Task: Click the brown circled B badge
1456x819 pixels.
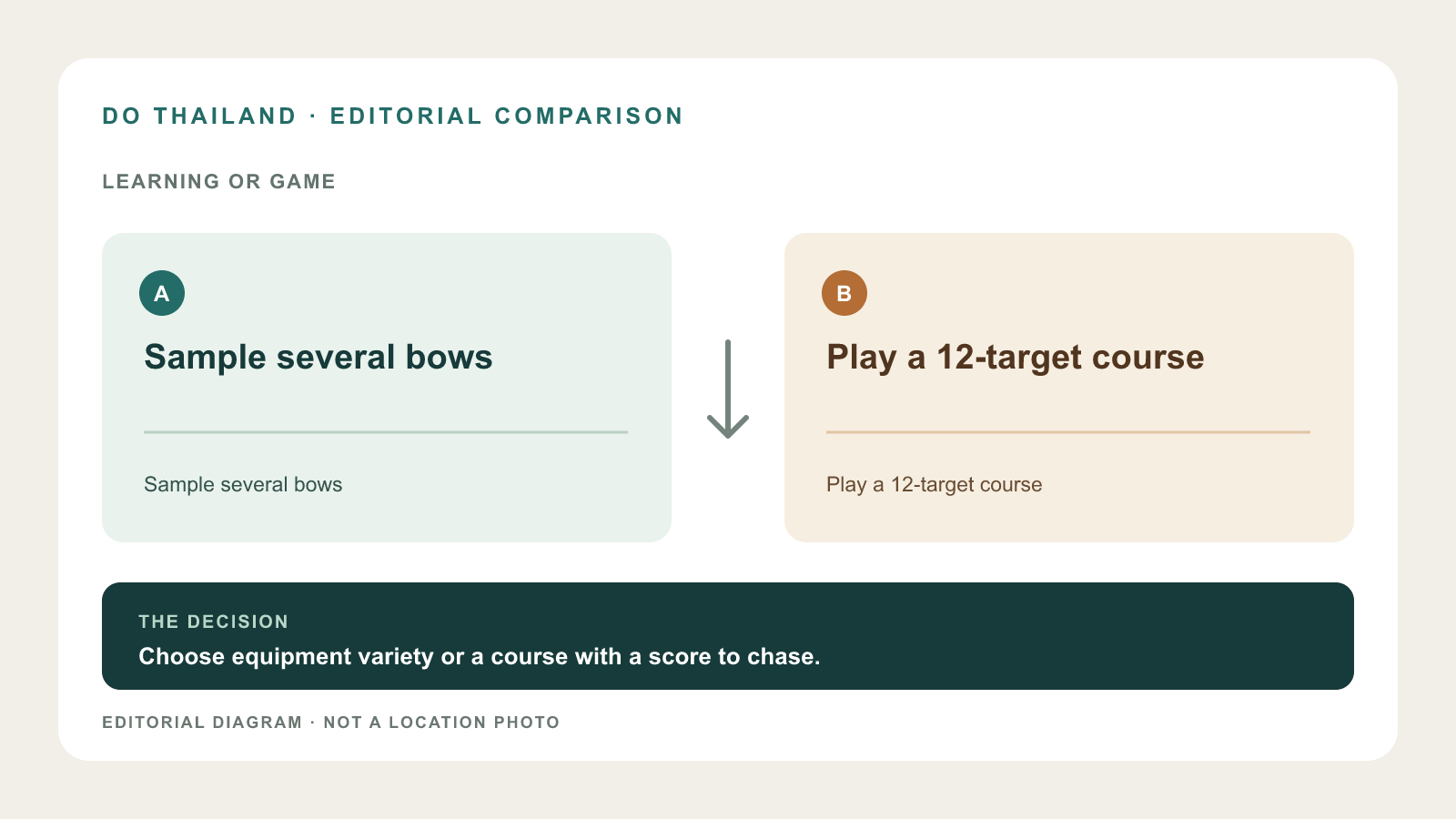Action: 844,293
